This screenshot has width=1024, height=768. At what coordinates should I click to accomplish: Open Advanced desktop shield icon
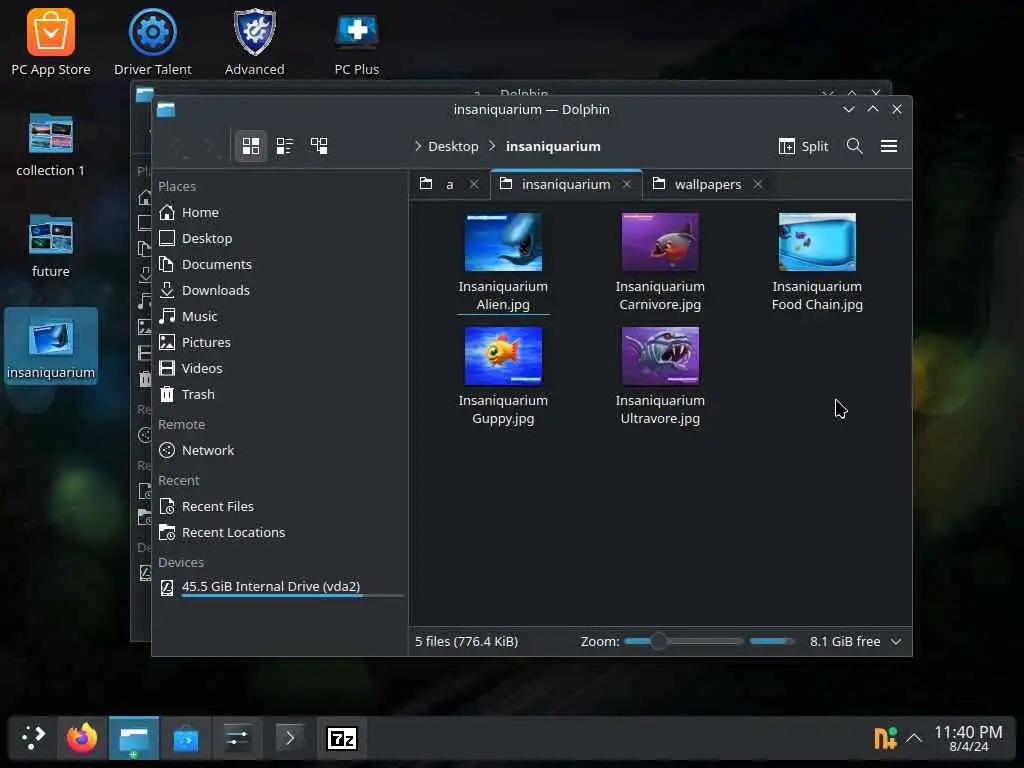pyautogui.click(x=255, y=42)
